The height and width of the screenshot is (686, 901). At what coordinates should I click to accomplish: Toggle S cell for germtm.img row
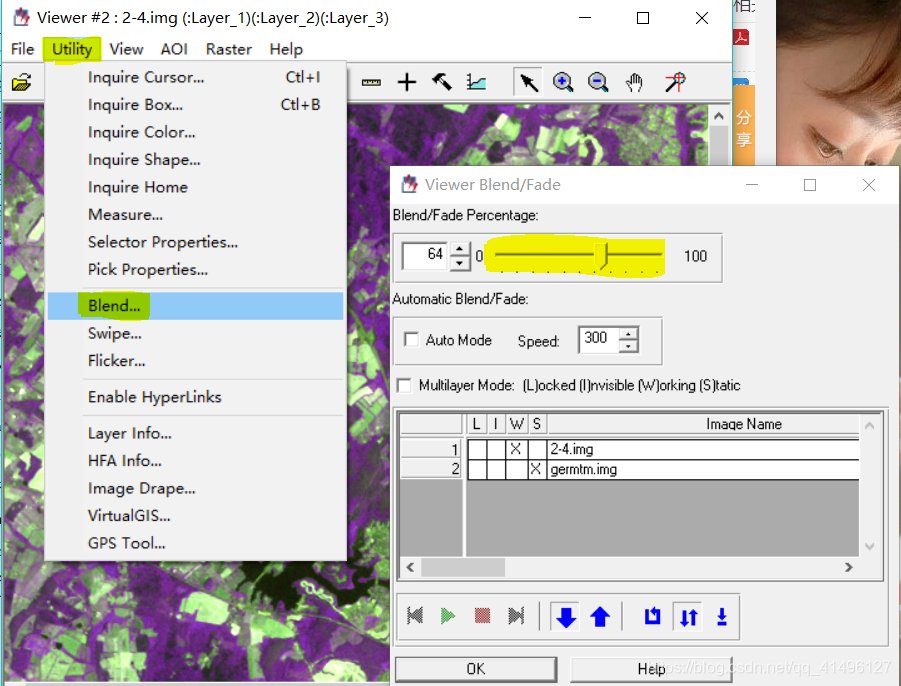pyautogui.click(x=536, y=469)
